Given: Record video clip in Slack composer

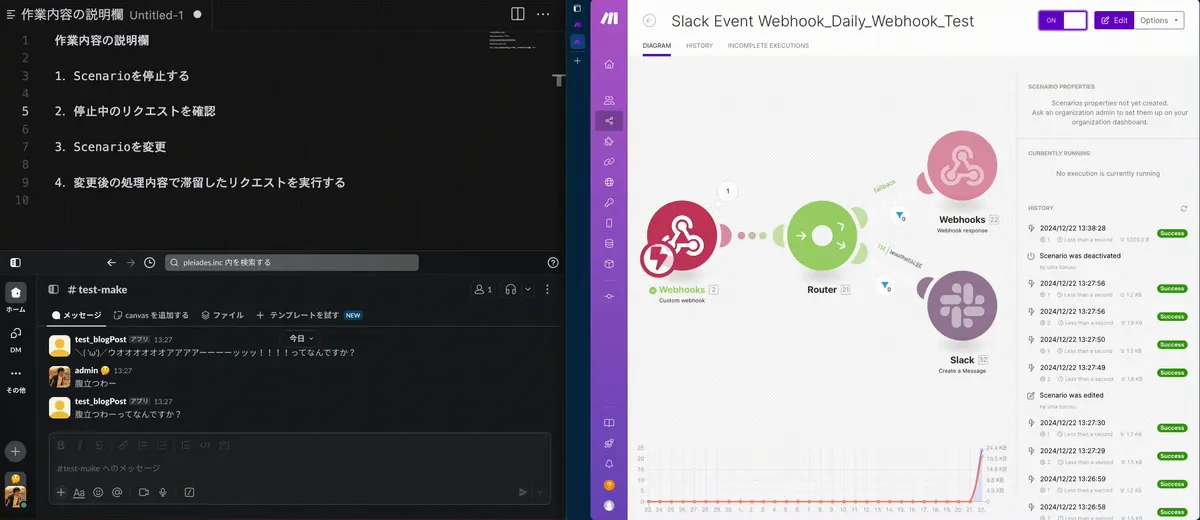Looking at the screenshot, I should coord(143,492).
